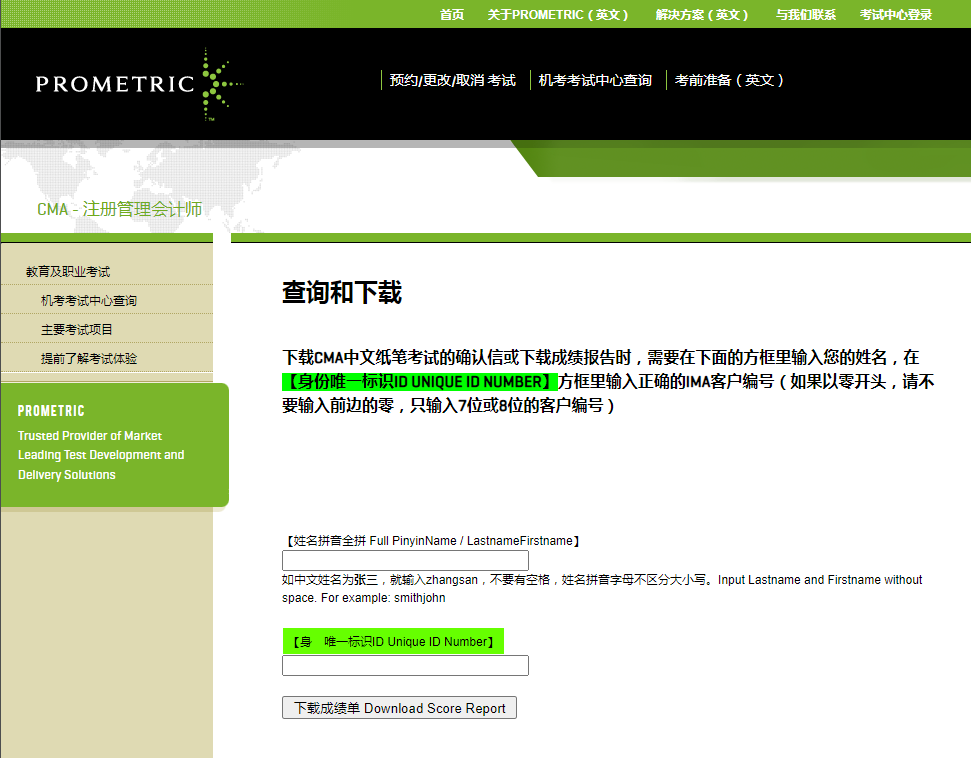
Task: Click 考前准备（英文） navigation item
Action: coord(729,79)
